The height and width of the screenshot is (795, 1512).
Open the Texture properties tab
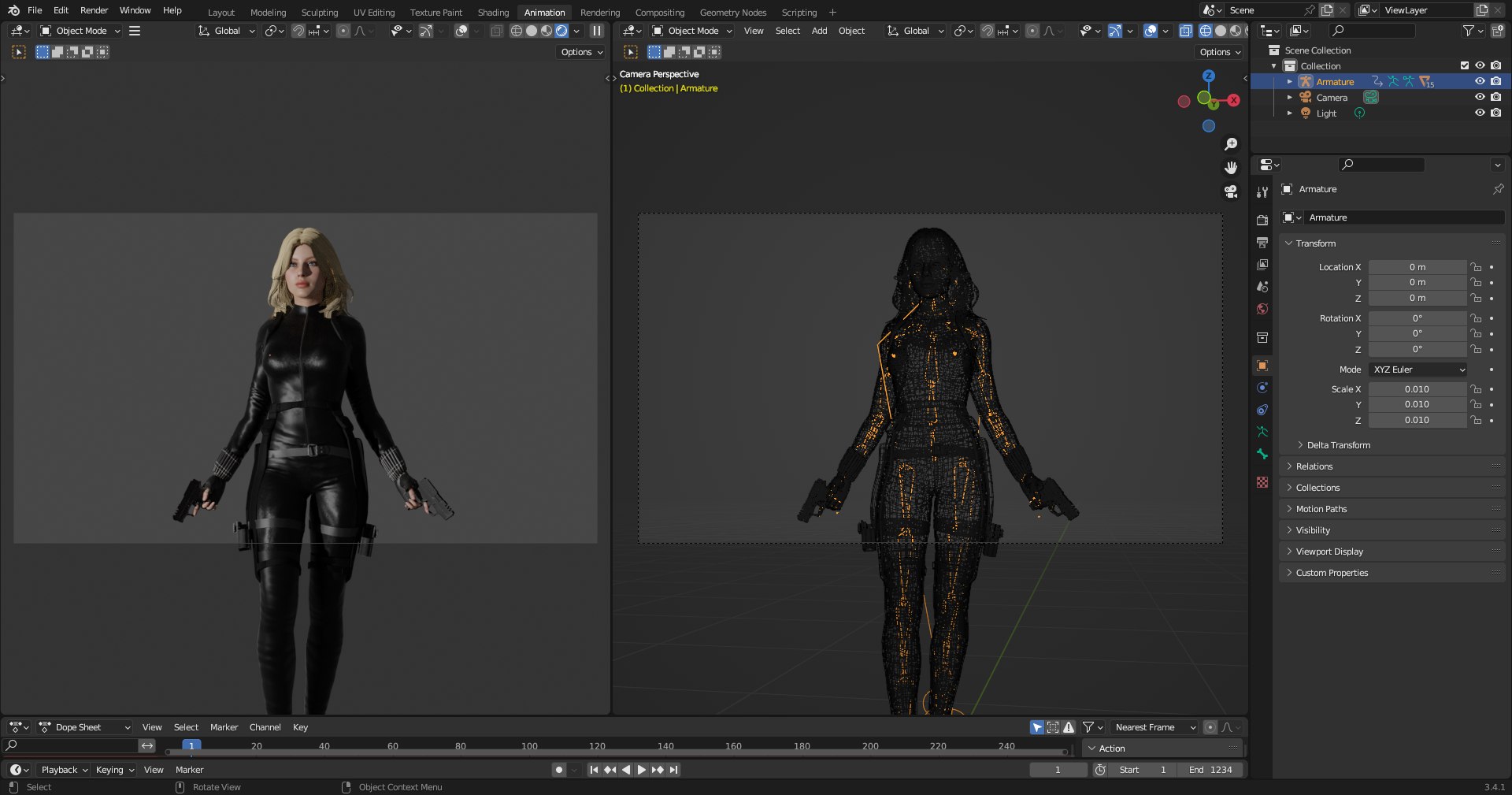[x=1262, y=482]
